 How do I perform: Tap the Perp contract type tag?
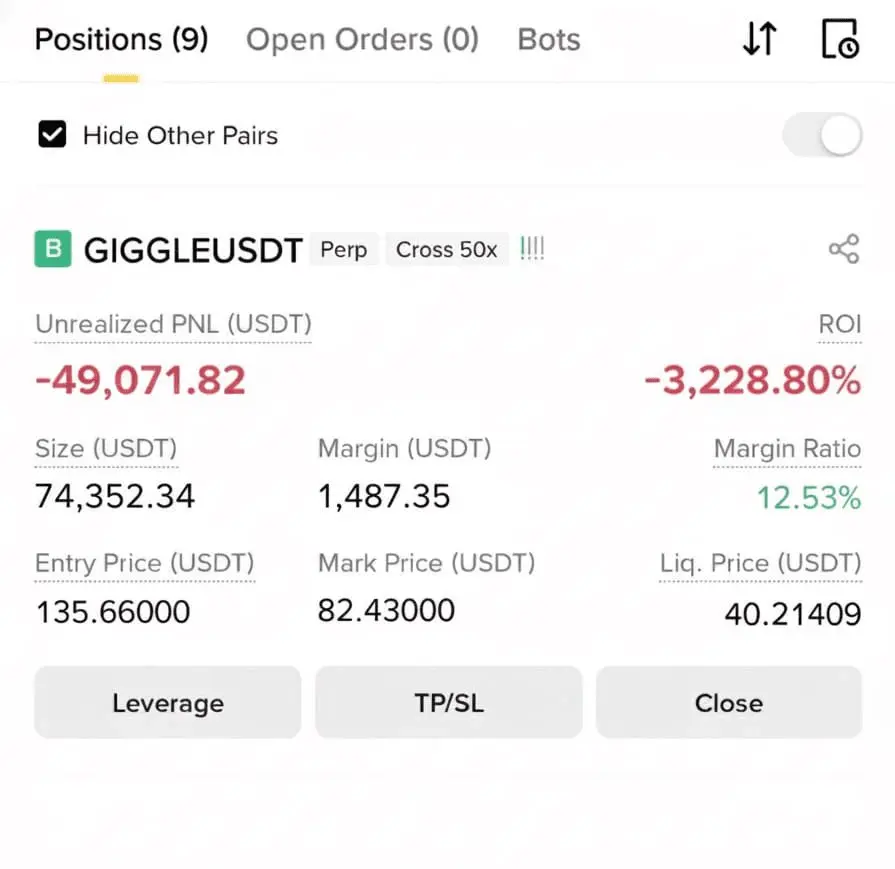(x=344, y=250)
